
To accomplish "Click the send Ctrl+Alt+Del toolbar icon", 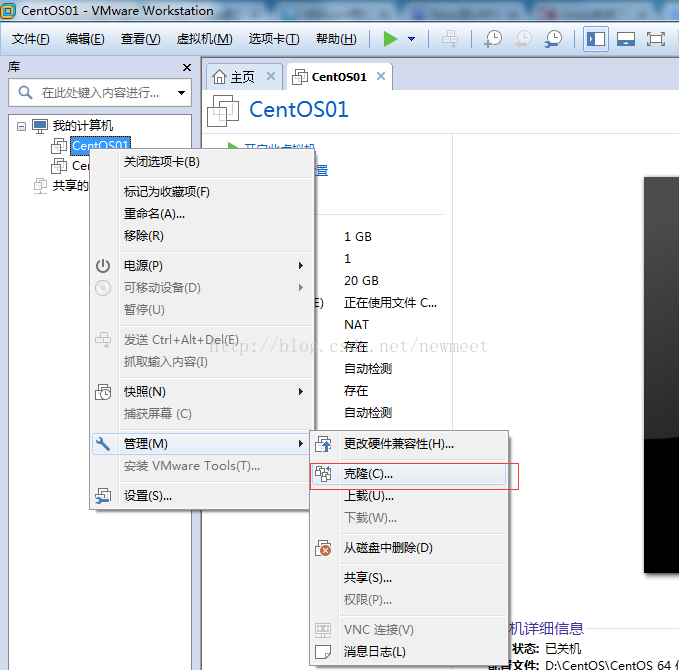I will (x=450, y=39).
